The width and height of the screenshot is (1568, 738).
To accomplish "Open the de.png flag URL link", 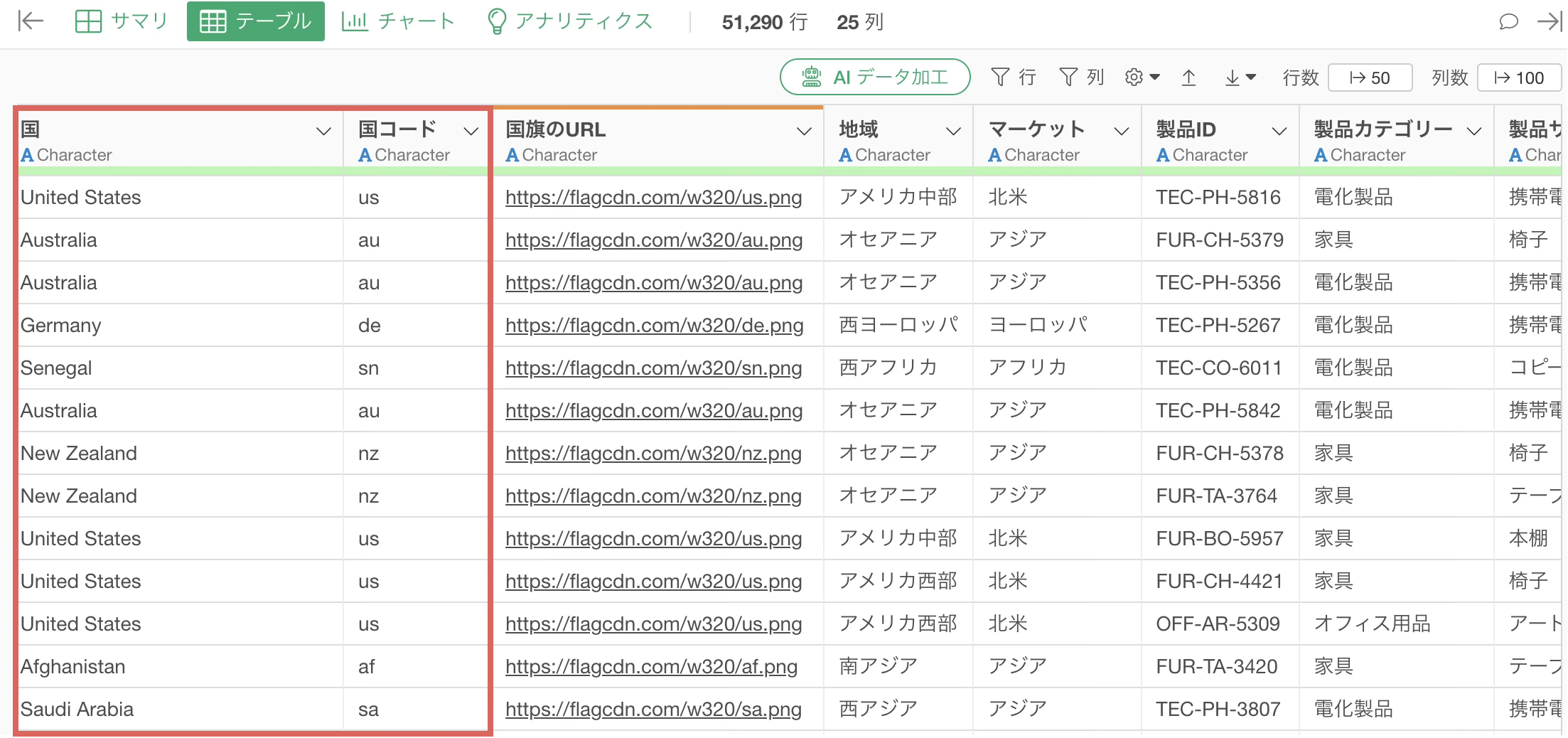I will [x=654, y=326].
